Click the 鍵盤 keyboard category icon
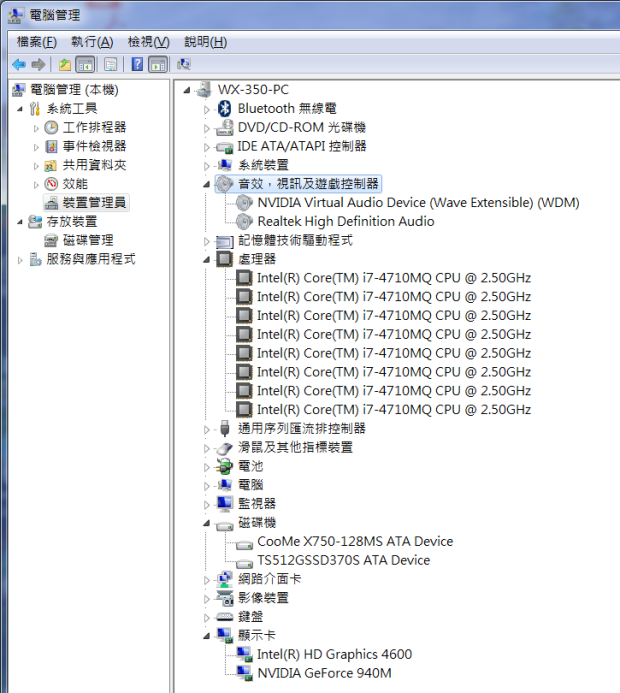The height and width of the screenshot is (693, 620). click(x=224, y=617)
